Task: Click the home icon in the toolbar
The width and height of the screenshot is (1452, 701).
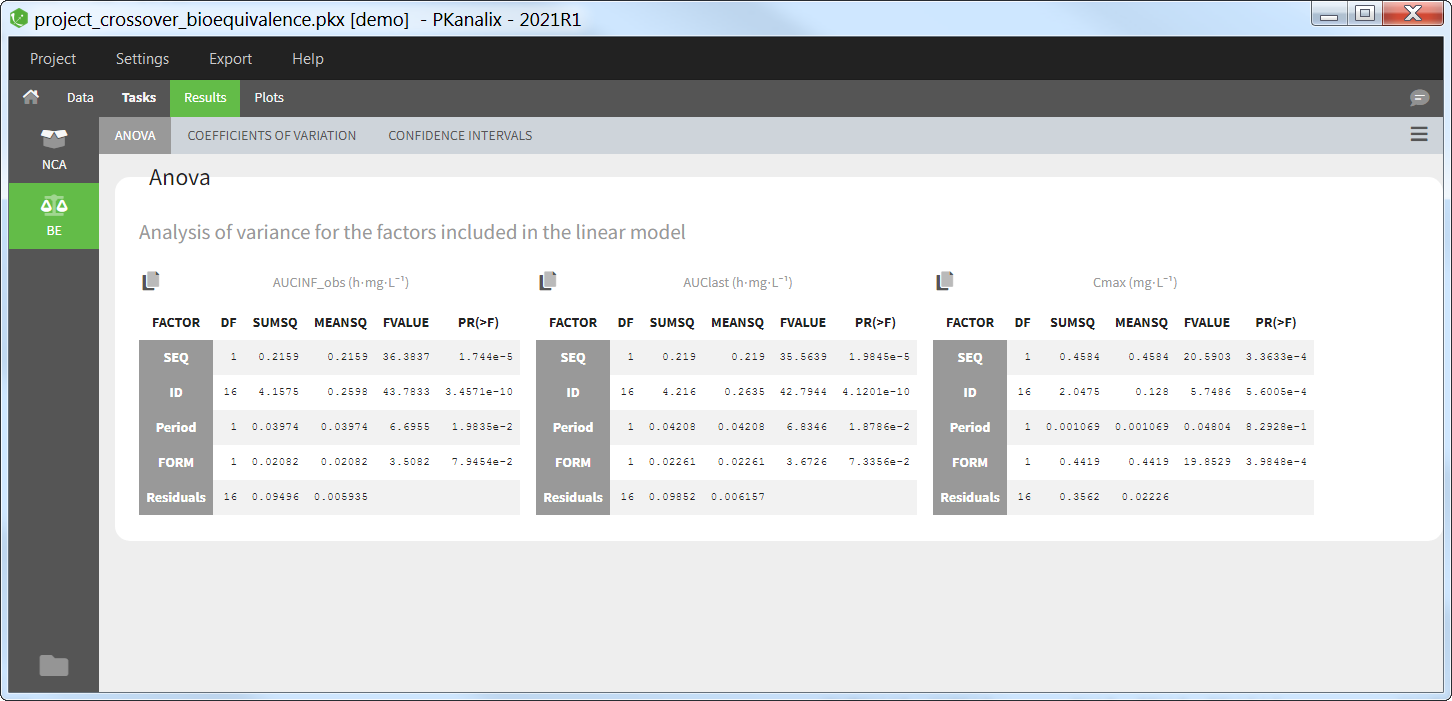Action: tap(31, 97)
